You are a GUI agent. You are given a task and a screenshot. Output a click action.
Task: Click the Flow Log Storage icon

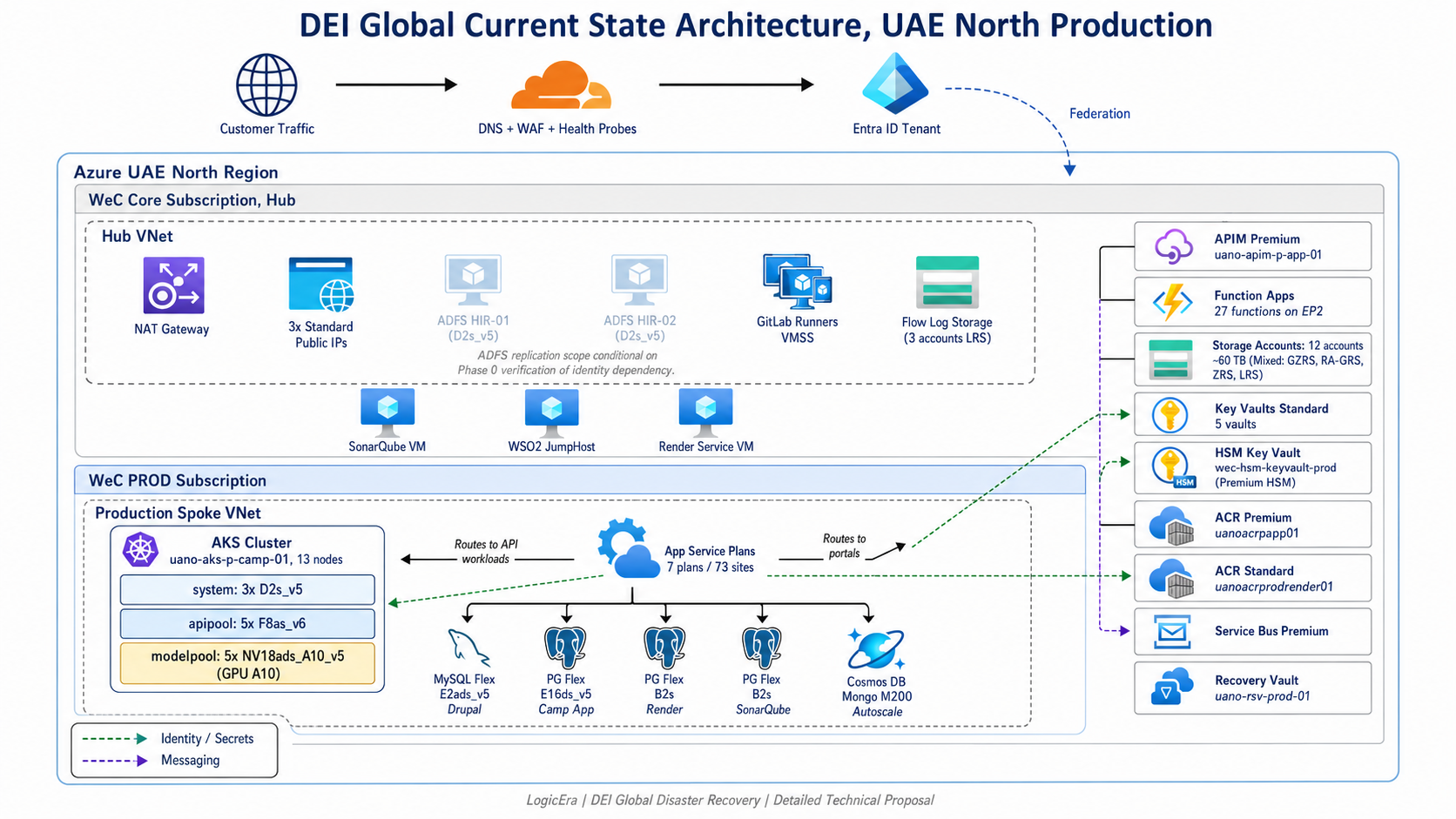tap(947, 281)
